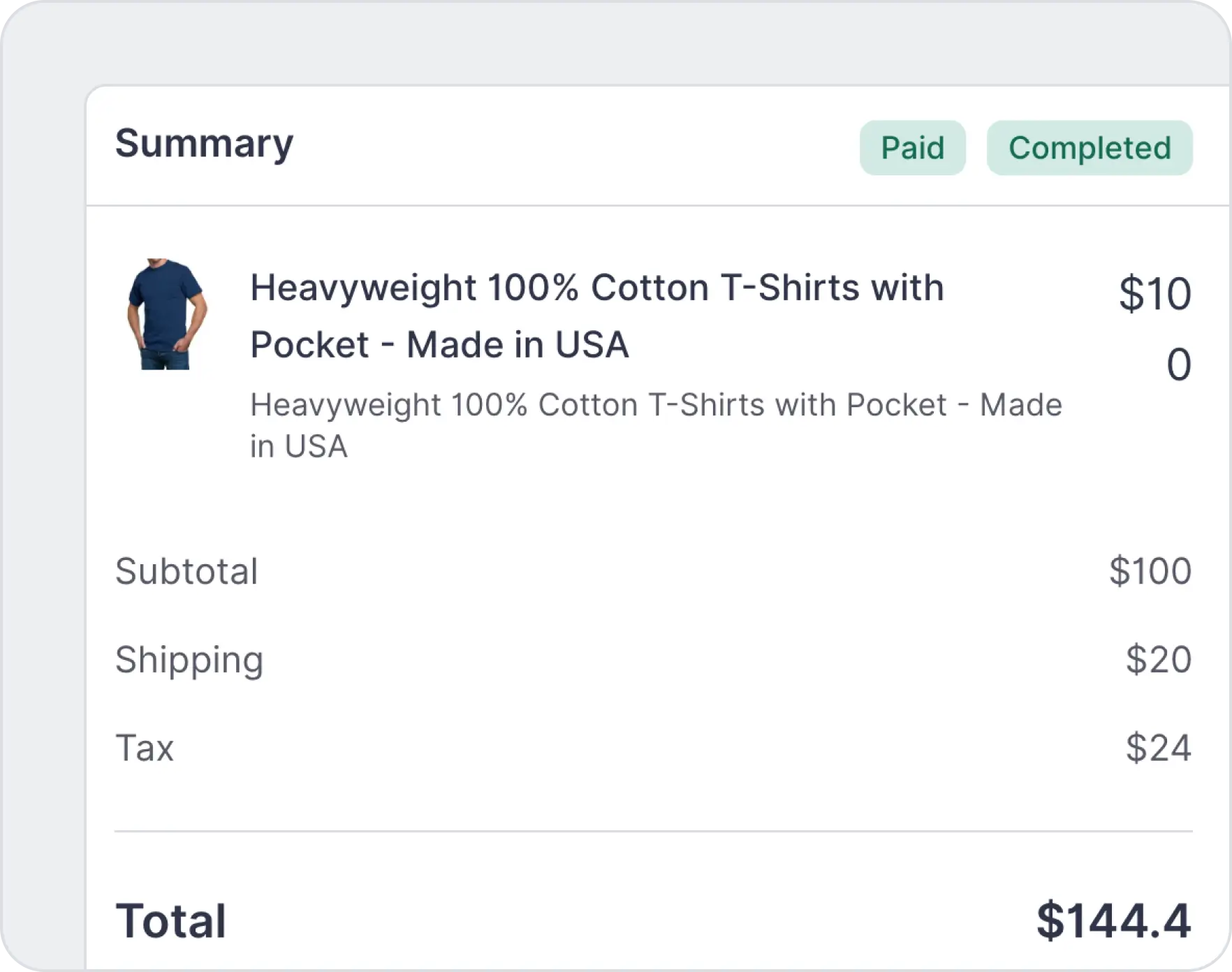
Task: Click the gray background above the card
Action: pyautogui.click(x=615, y=42)
